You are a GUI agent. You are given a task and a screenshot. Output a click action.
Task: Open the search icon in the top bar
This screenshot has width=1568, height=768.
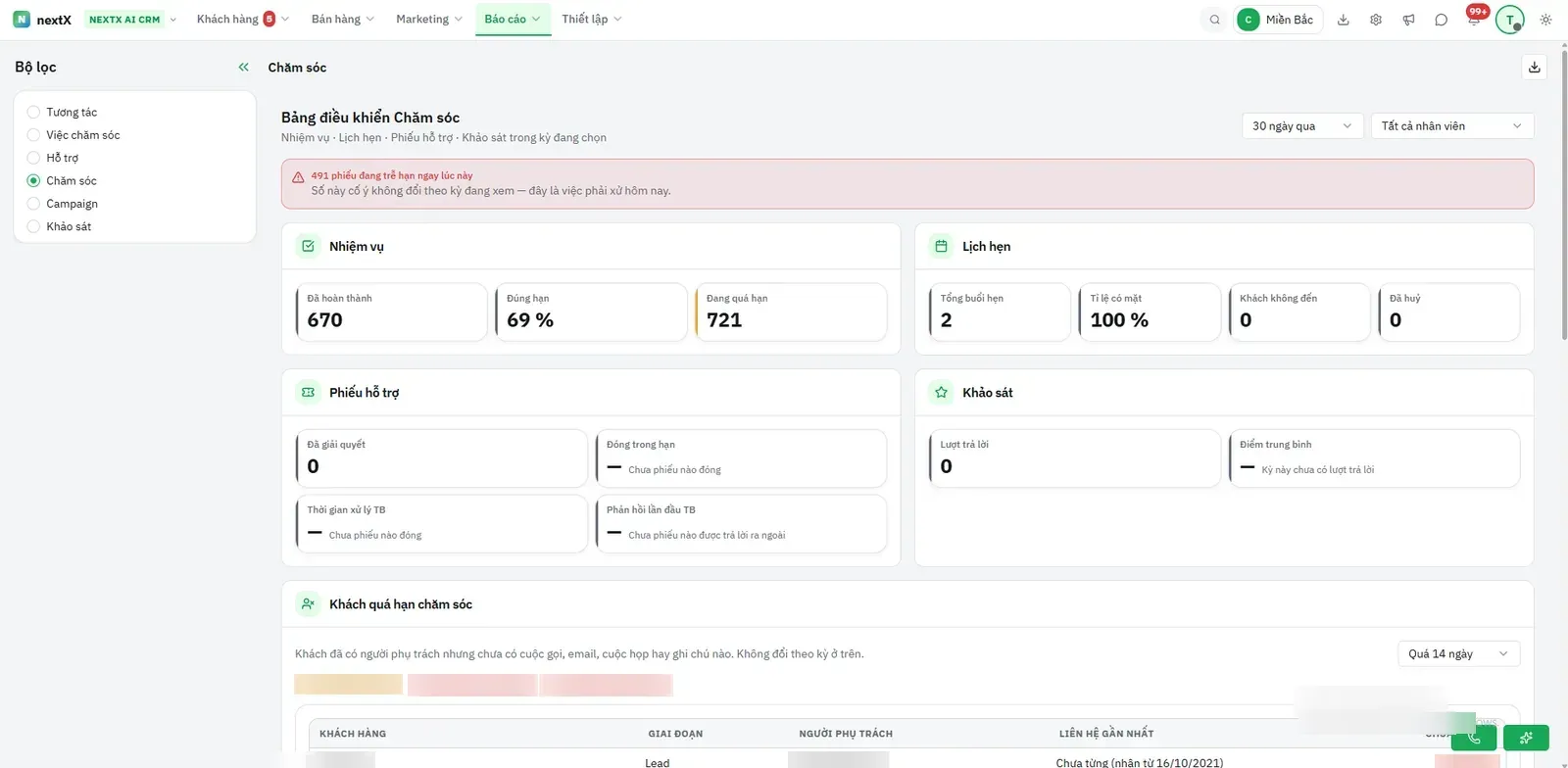1214,20
